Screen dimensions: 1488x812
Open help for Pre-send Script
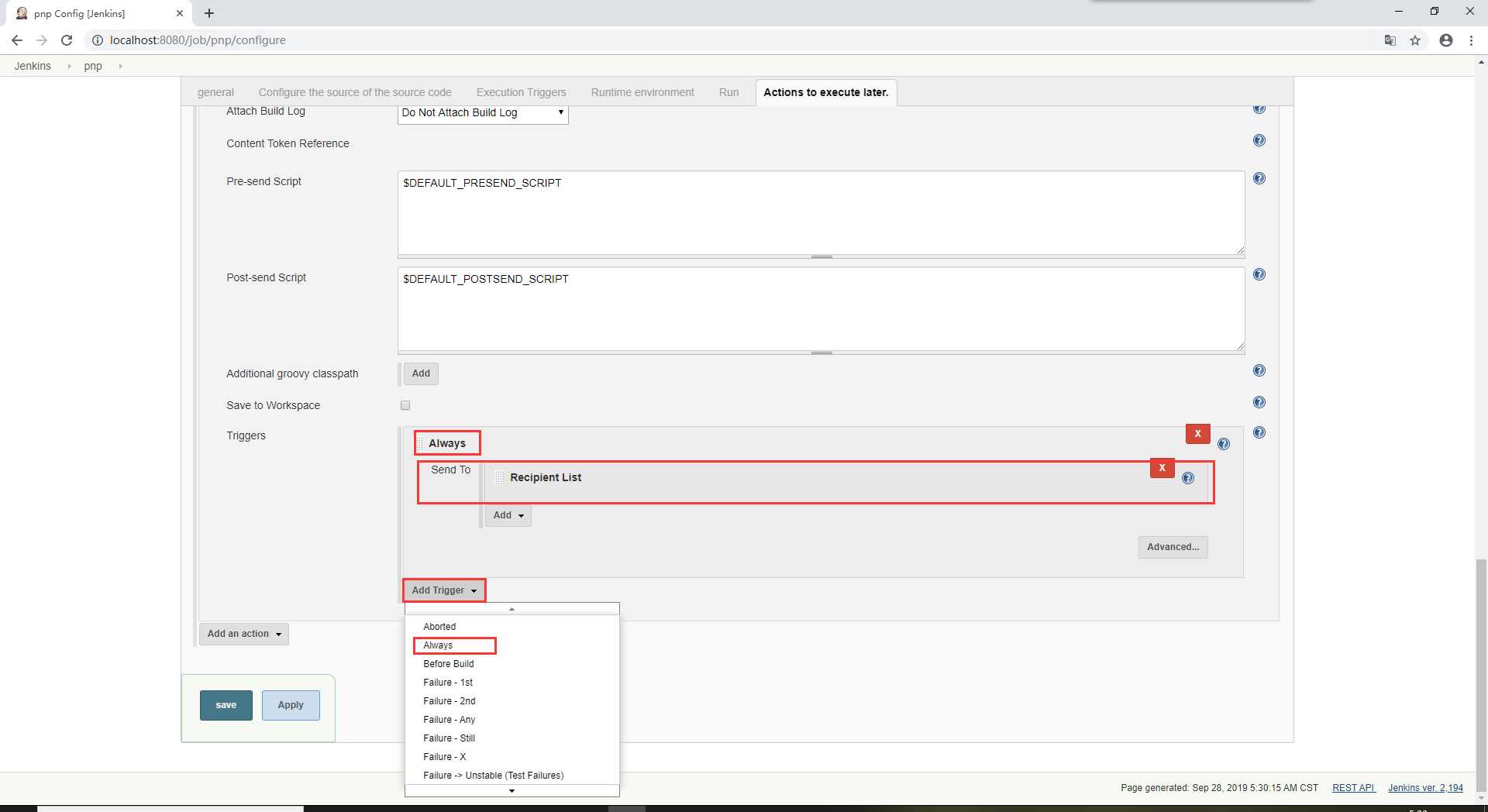(1259, 178)
